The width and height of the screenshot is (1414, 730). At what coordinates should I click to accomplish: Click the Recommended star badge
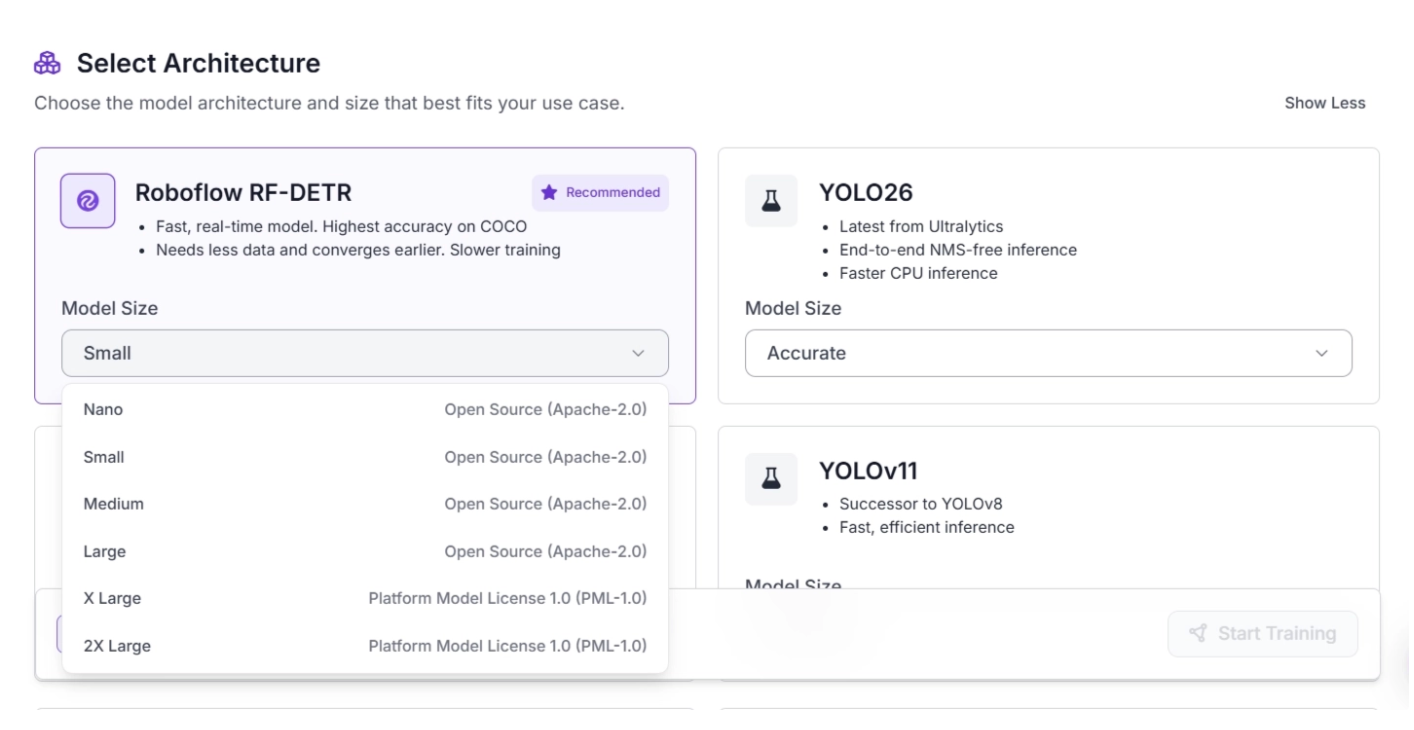click(x=600, y=193)
